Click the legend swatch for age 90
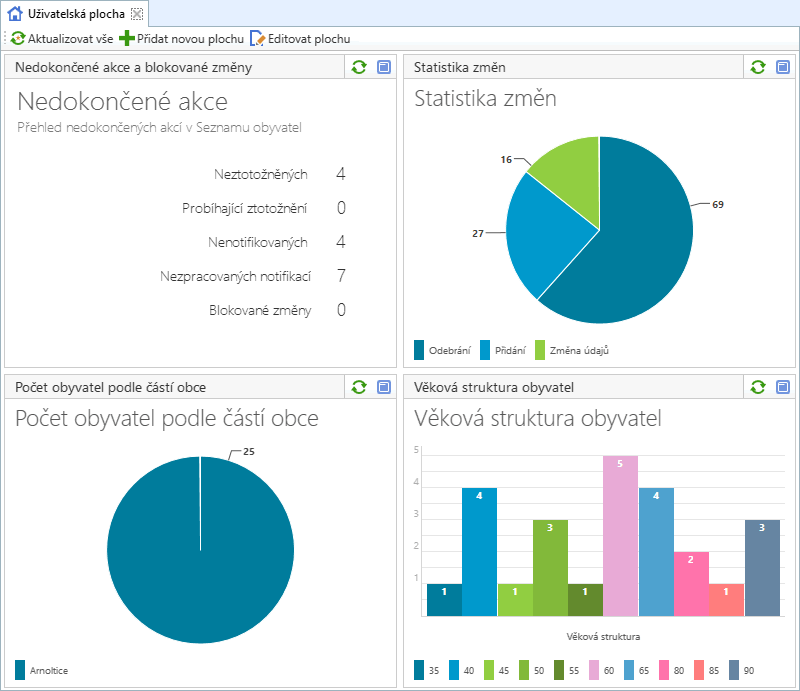Screen dimensions: 800x691 (735, 669)
